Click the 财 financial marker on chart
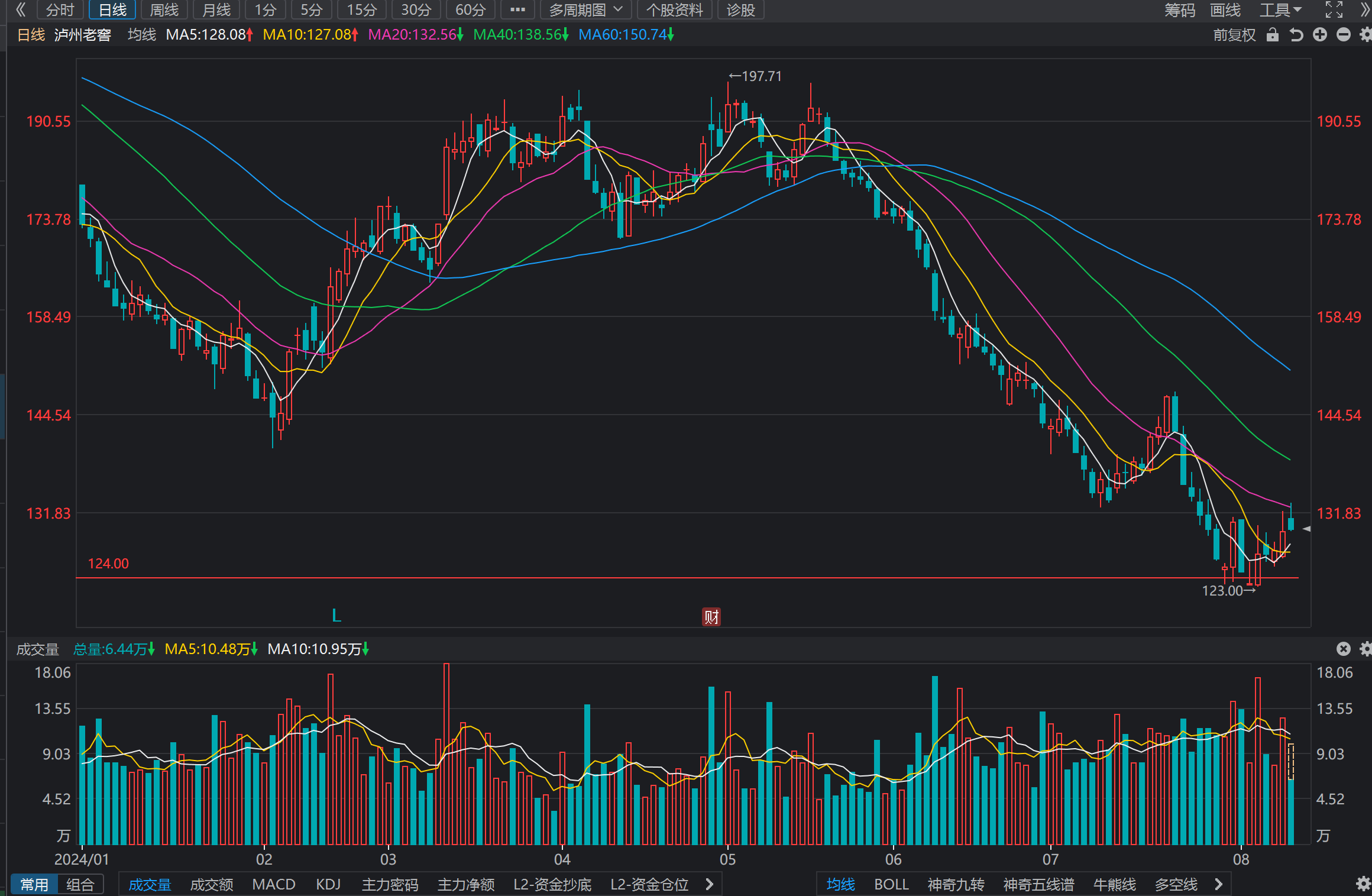 [711, 617]
